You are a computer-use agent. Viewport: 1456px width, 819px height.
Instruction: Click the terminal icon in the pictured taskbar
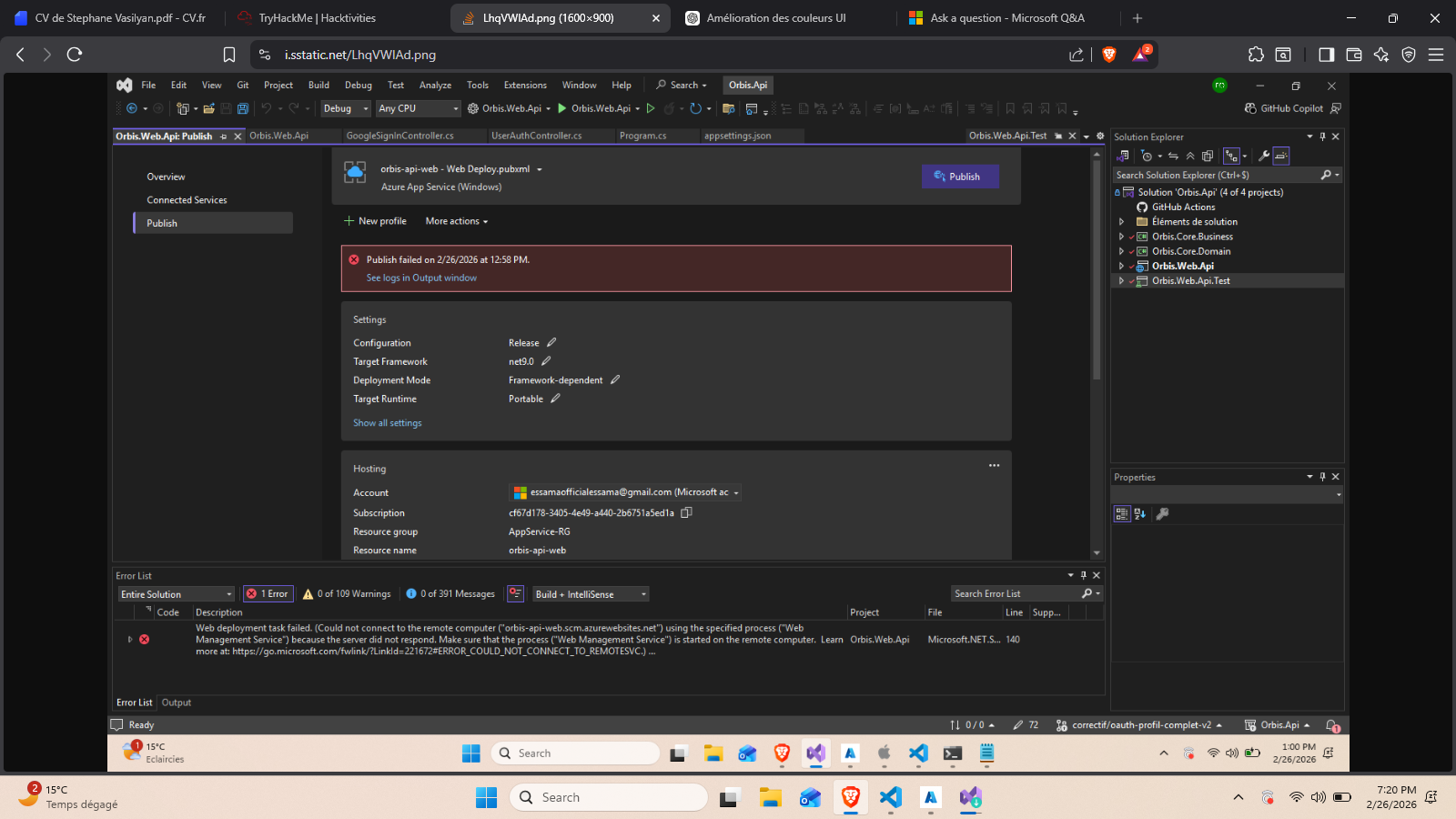[953, 753]
